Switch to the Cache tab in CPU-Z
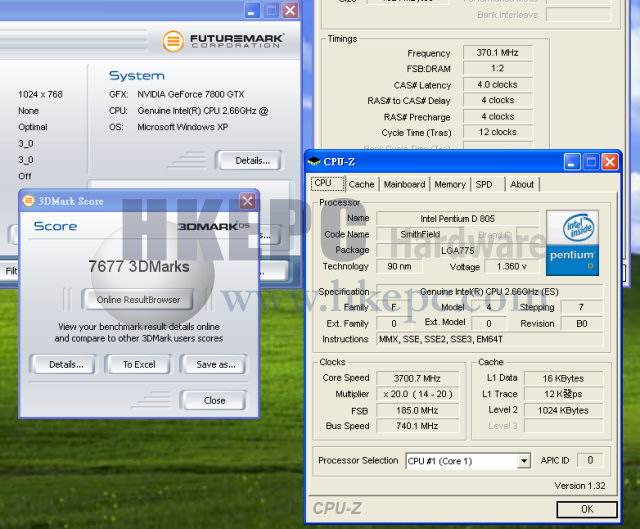640x529 pixels. (361, 184)
